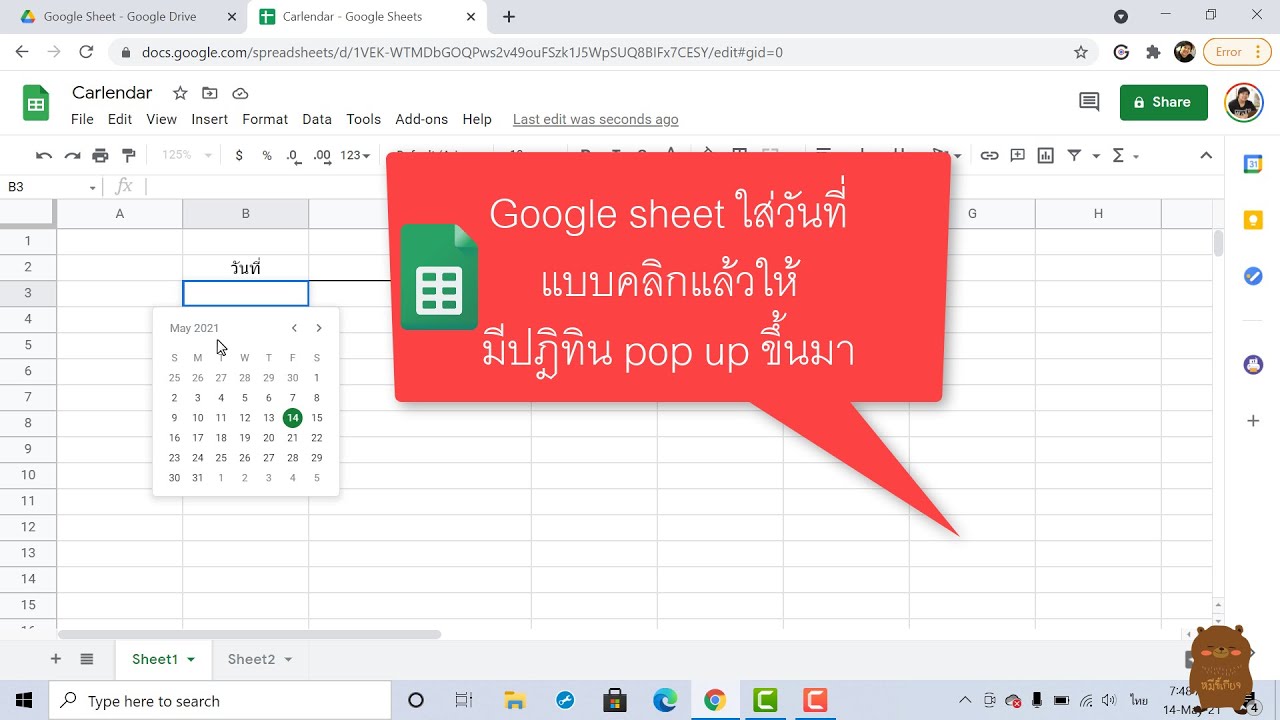Open Google Tasks side panel

coord(1253,277)
